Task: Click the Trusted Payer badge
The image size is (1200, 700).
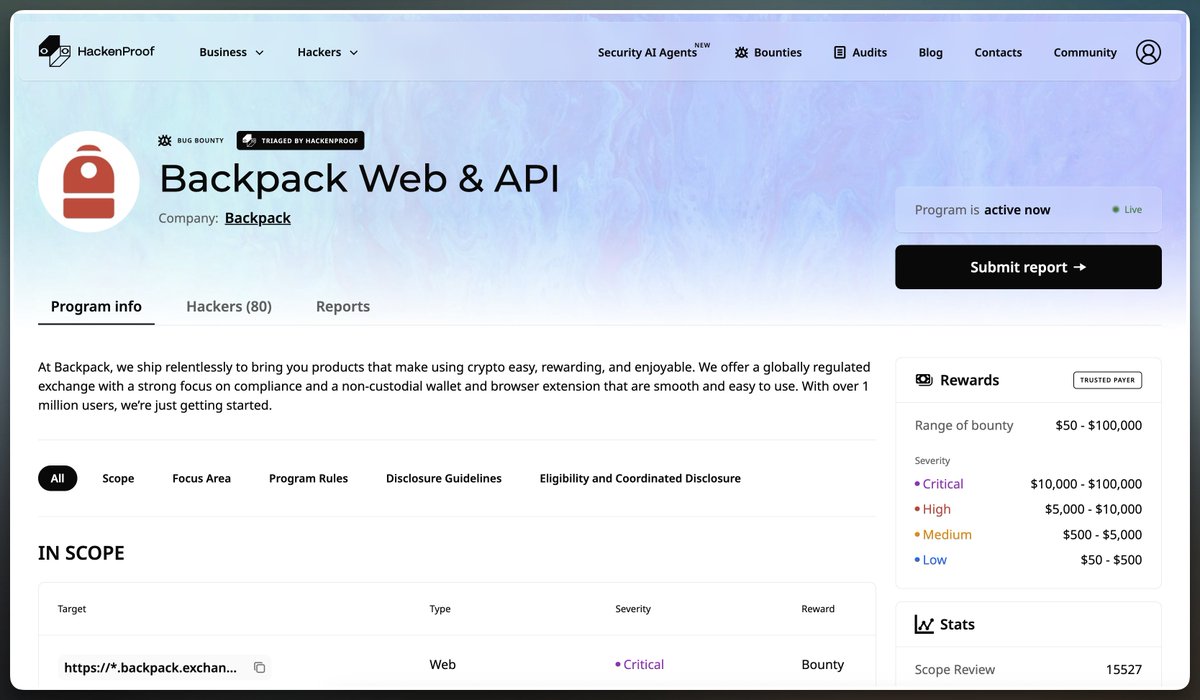Action: click(x=1107, y=380)
